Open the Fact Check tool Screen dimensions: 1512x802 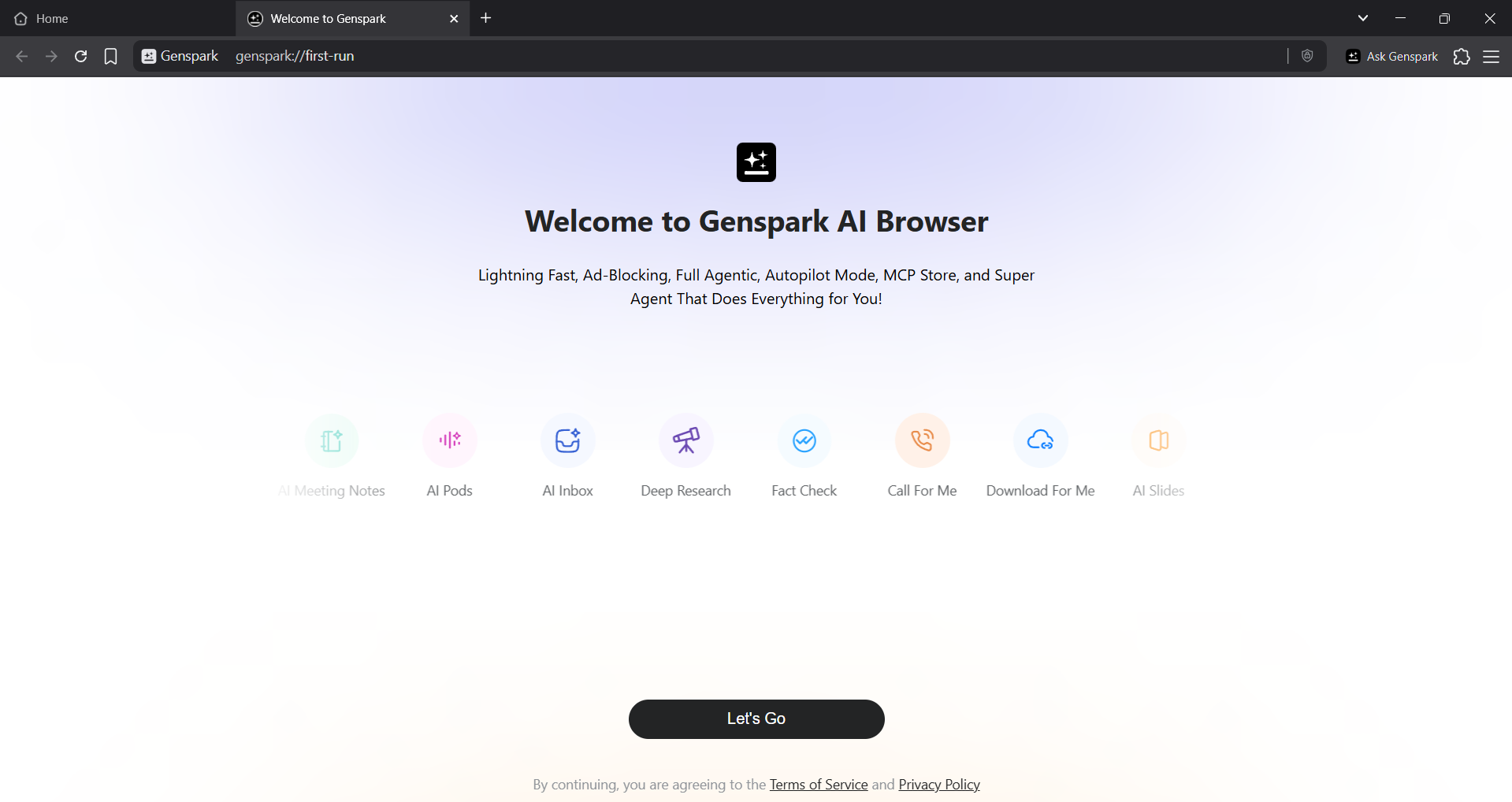pos(804,440)
